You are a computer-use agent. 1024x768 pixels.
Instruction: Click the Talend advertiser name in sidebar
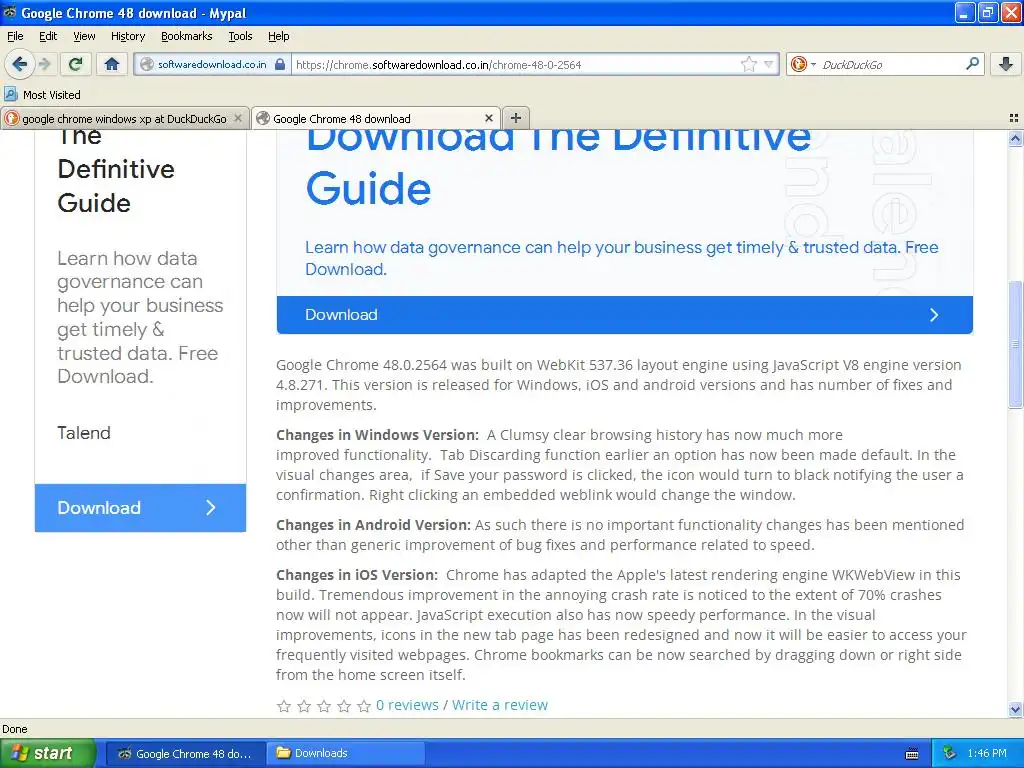84,433
